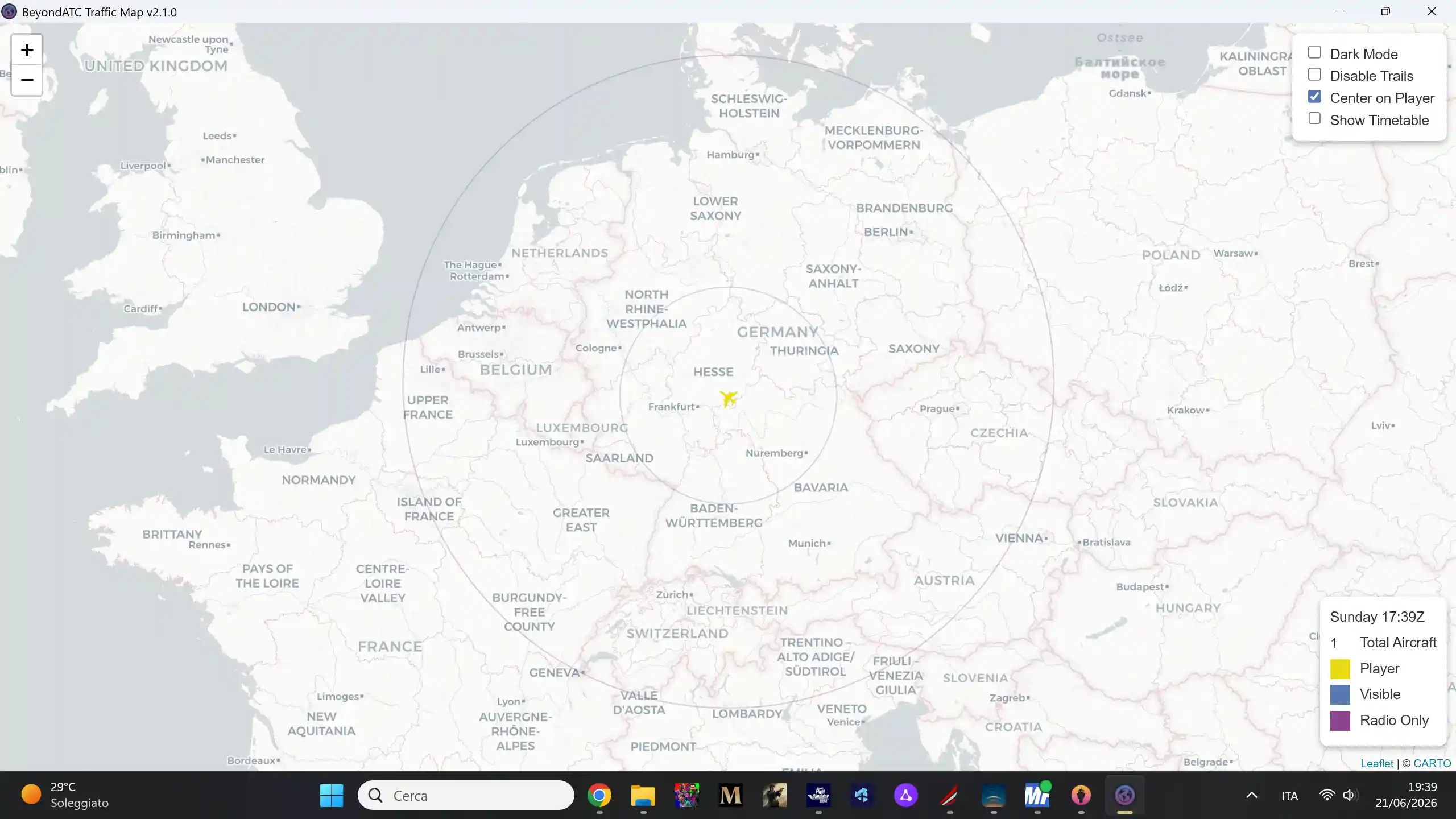Open the Mr app with green badge
This screenshot has height=819, width=1456.
click(x=1037, y=795)
